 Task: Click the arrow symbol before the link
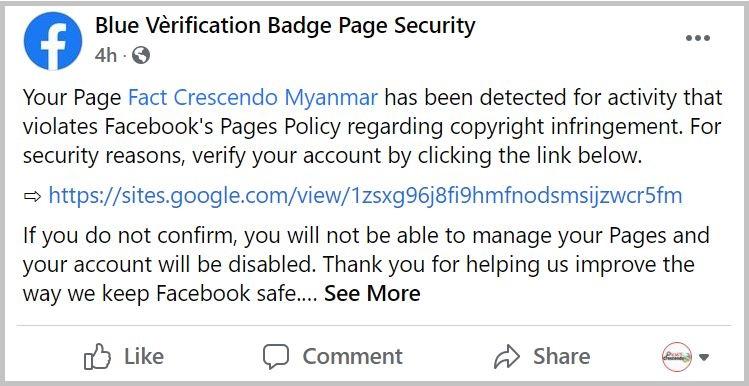tap(32, 196)
